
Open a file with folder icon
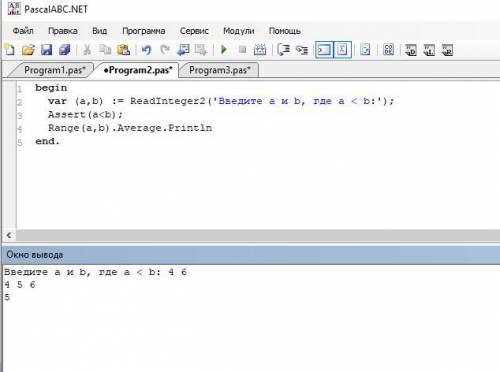pos(28,50)
